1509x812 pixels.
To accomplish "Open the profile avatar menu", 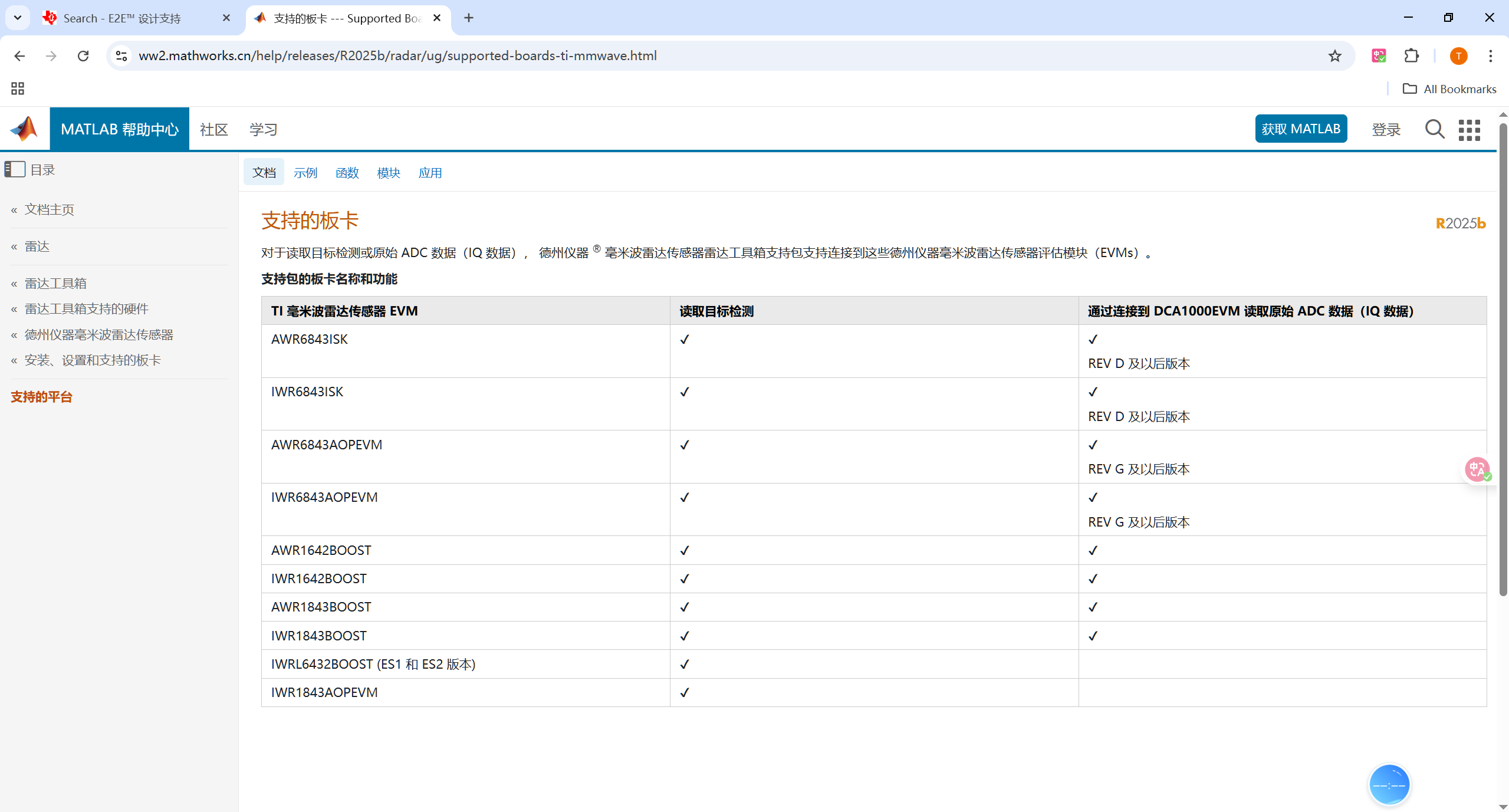I will pyautogui.click(x=1458, y=56).
